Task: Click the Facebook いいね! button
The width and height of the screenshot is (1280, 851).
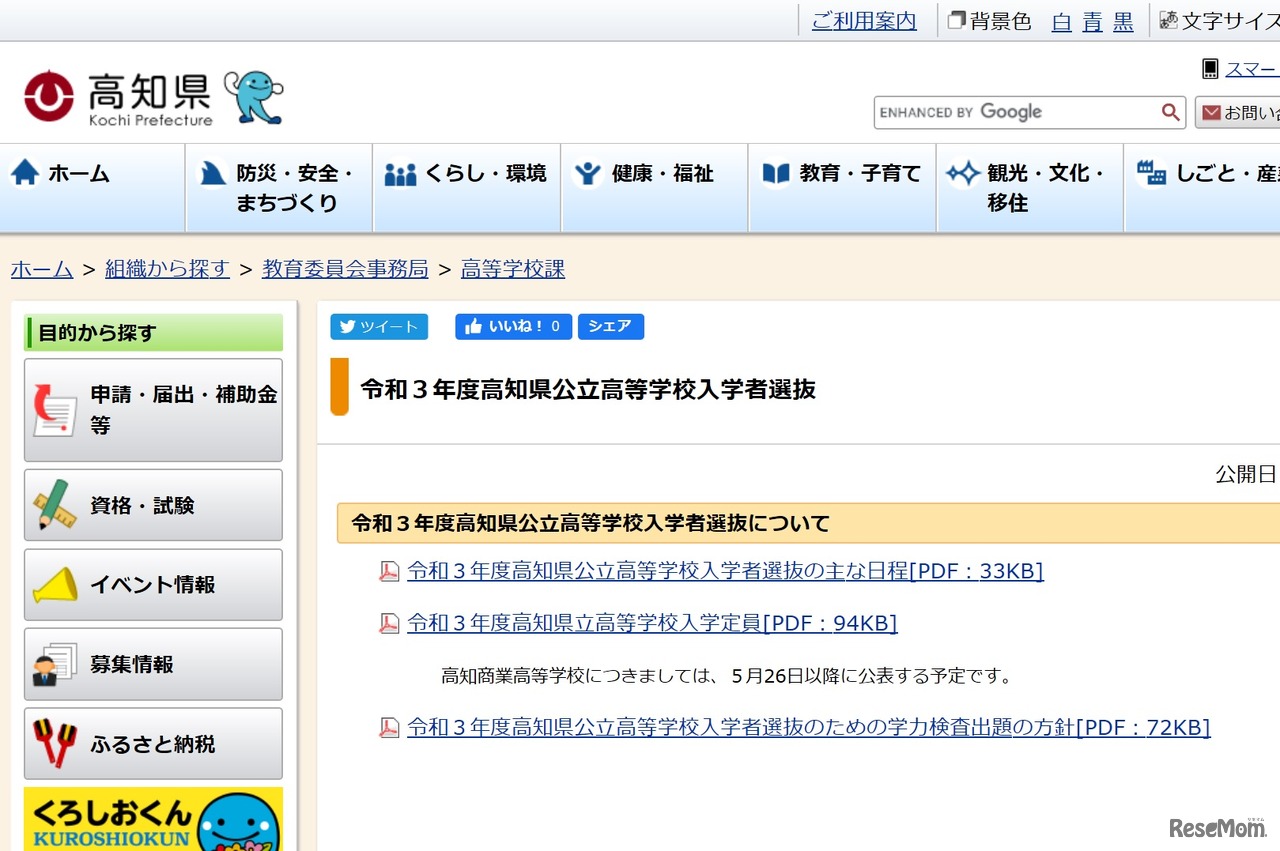Action: click(514, 327)
